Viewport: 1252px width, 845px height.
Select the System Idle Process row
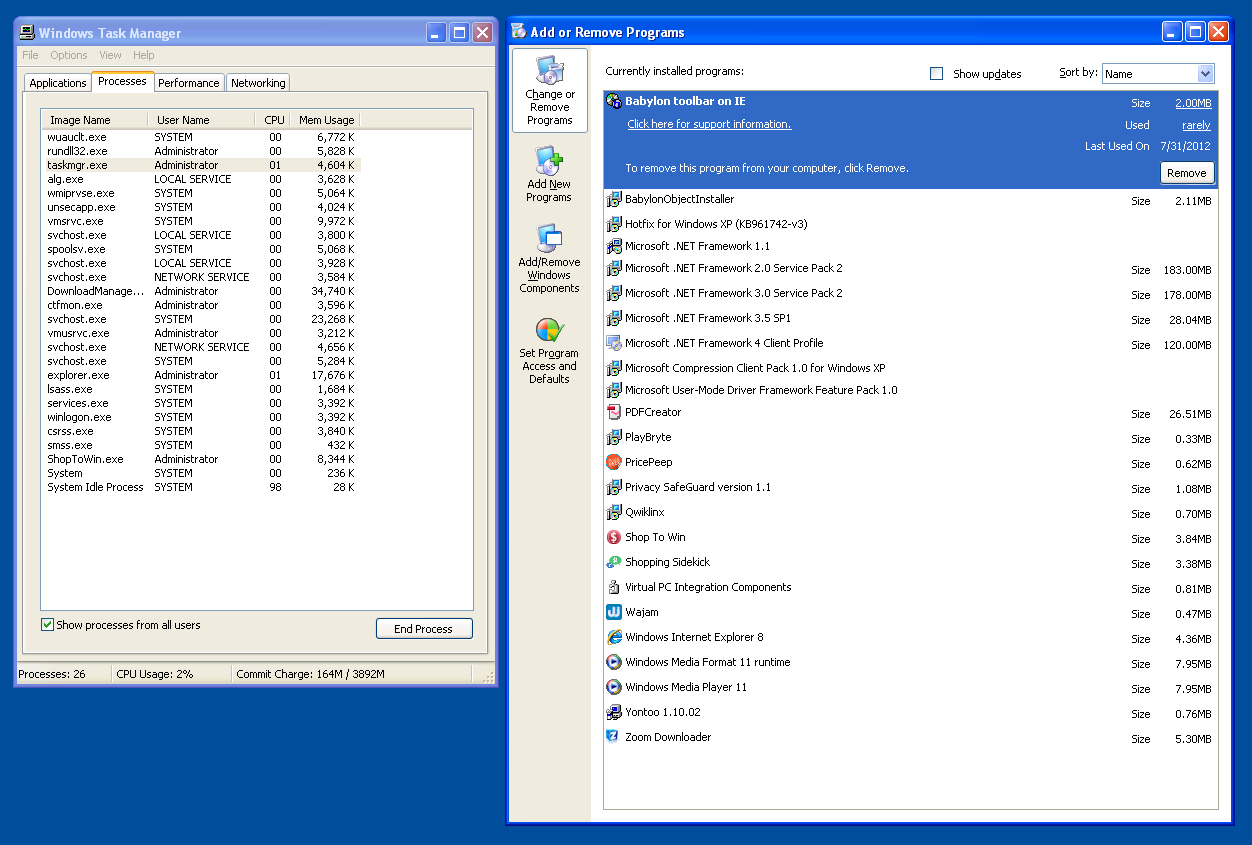pos(201,487)
